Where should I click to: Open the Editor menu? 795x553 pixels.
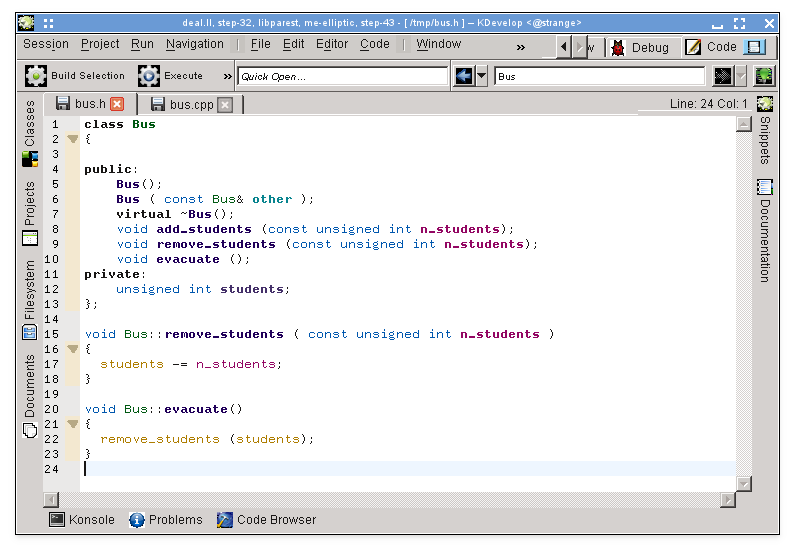tap(332, 44)
